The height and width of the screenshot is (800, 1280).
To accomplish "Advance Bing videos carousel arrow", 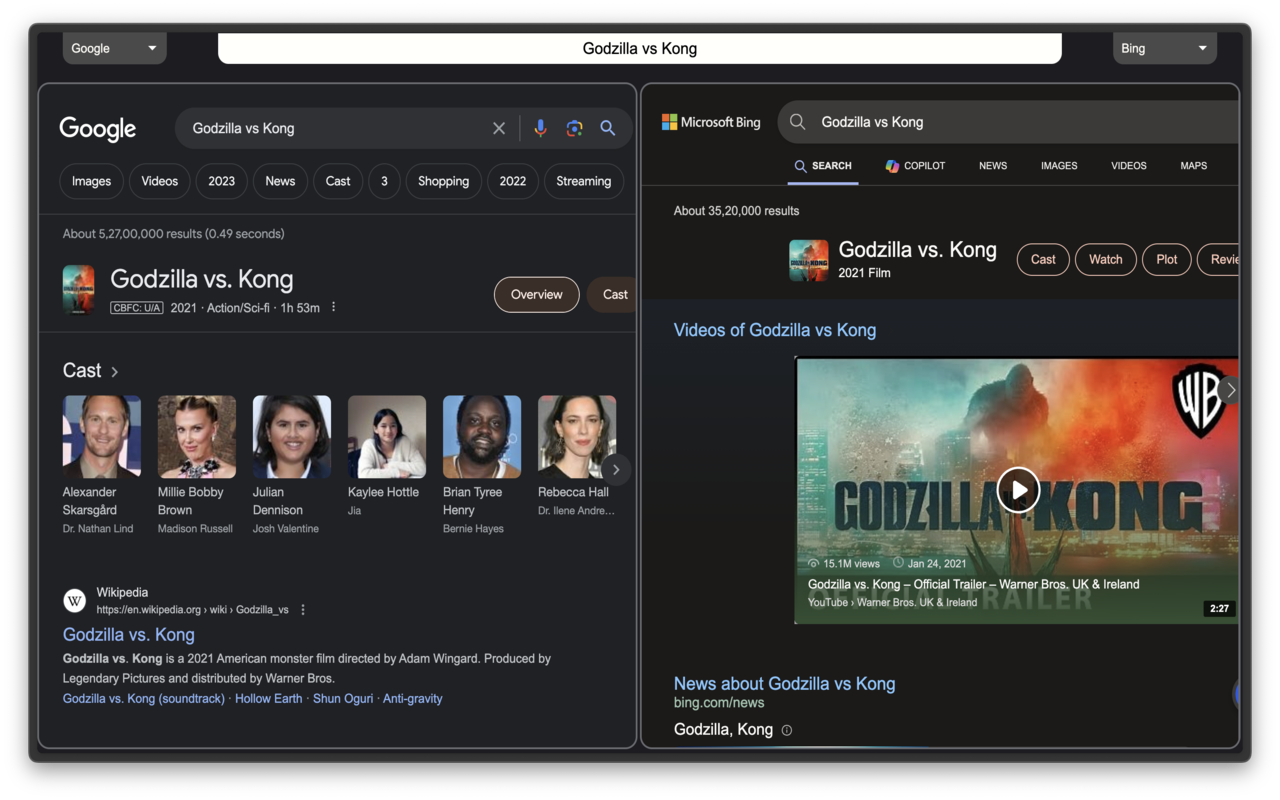I will click(x=1230, y=390).
